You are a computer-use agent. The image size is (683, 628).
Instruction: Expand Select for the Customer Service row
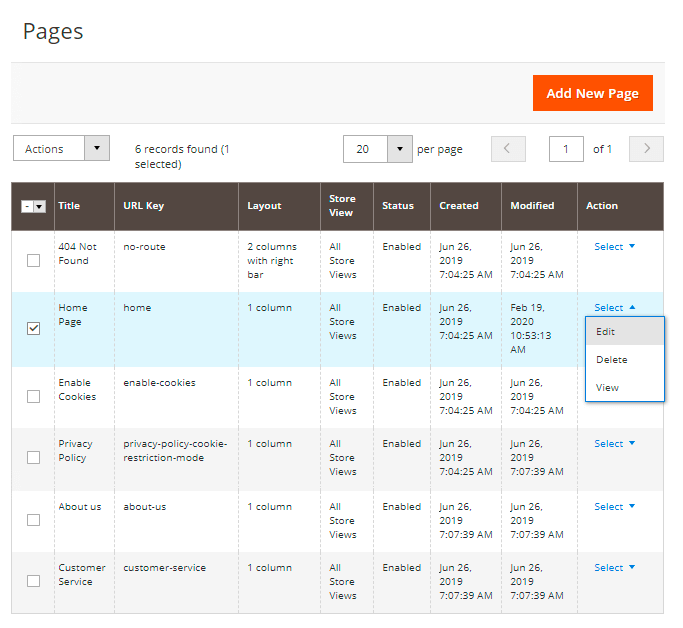[614, 568]
